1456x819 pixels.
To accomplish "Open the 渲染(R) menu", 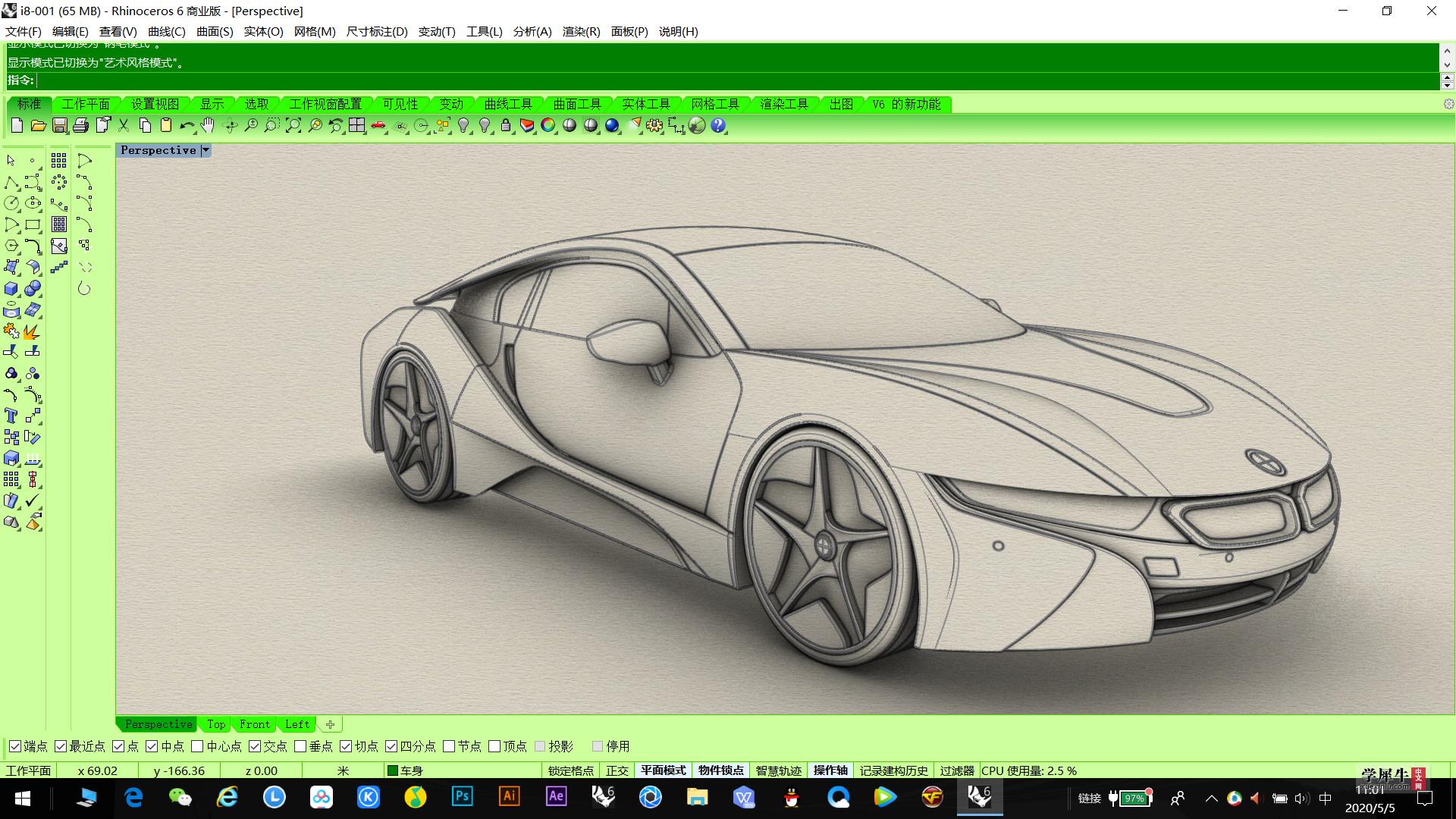I will pyautogui.click(x=581, y=31).
